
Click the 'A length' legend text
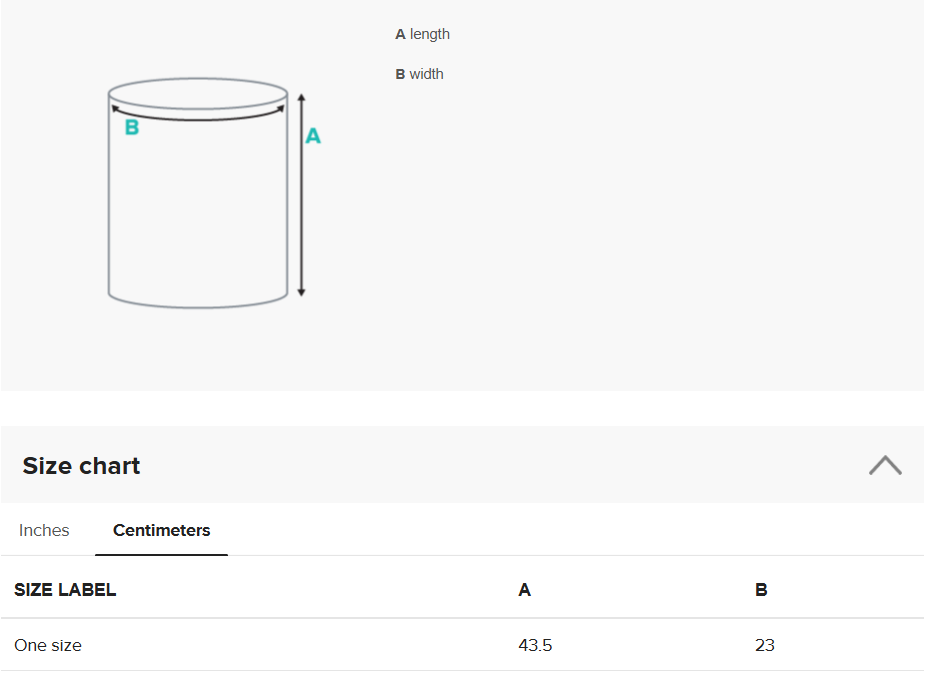pyautogui.click(x=423, y=34)
